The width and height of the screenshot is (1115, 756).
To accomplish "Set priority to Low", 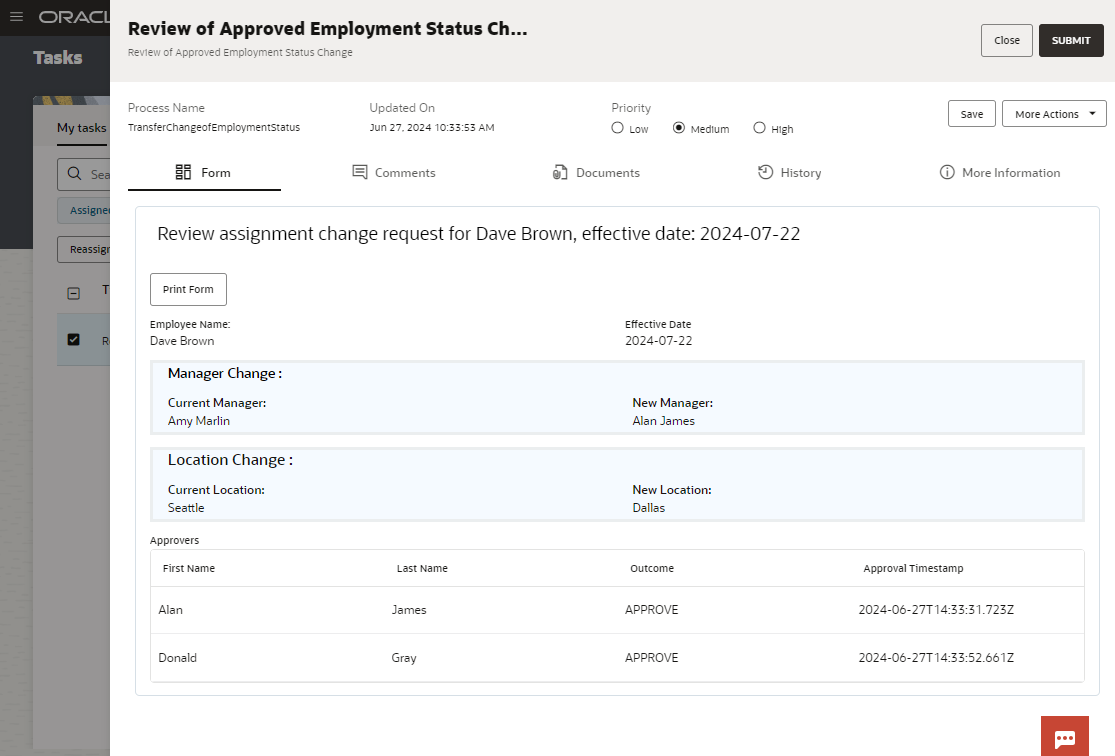I will click(617, 128).
